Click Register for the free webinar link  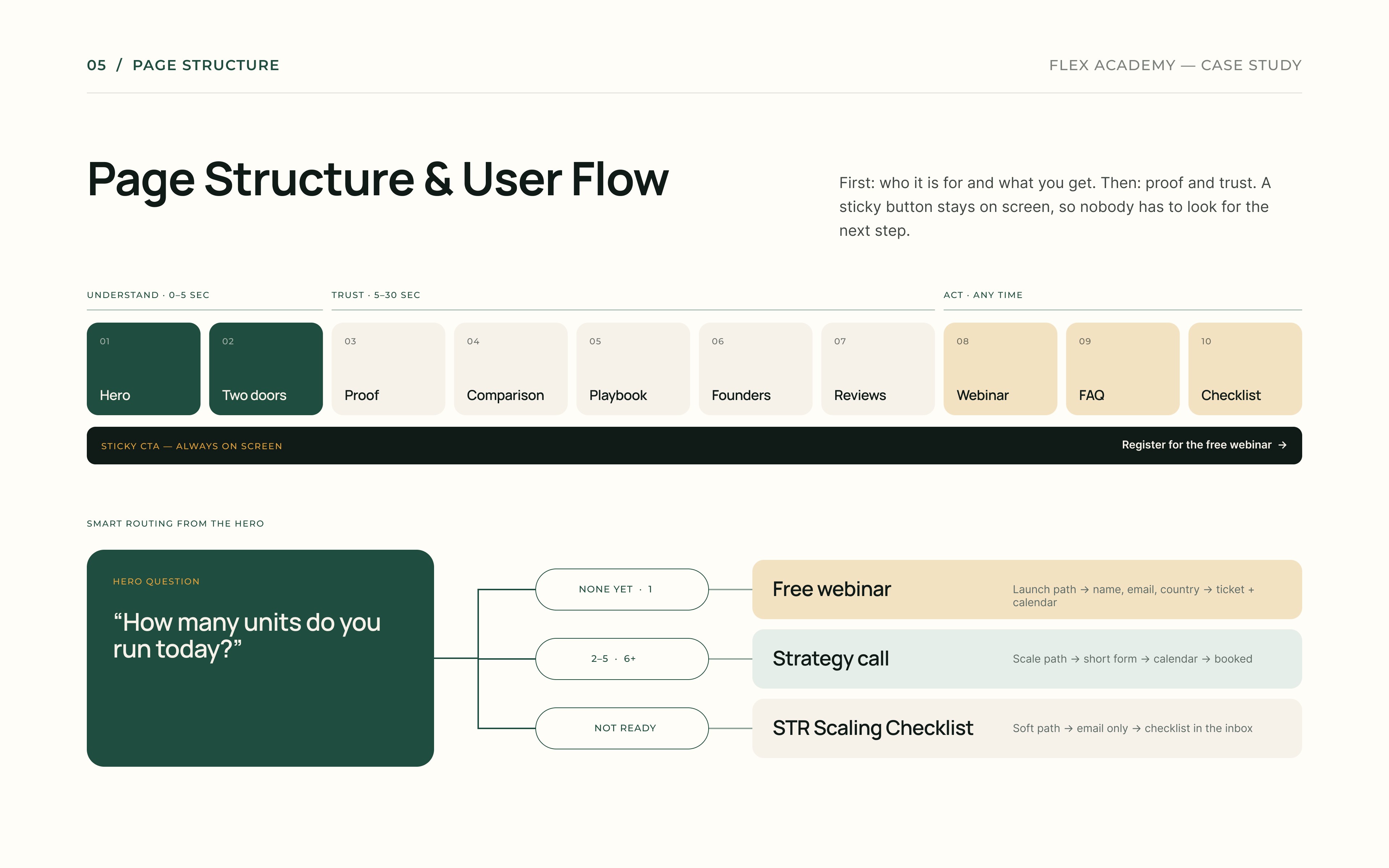coord(1204,445)
